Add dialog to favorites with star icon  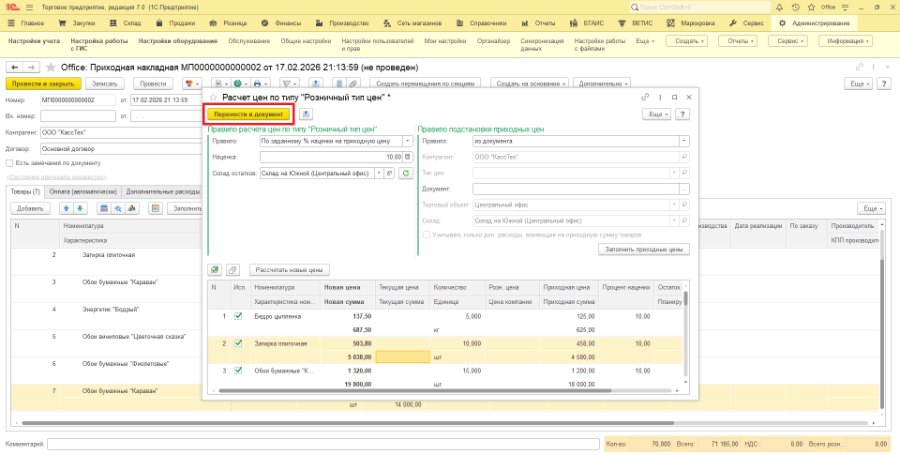point(214,98)
